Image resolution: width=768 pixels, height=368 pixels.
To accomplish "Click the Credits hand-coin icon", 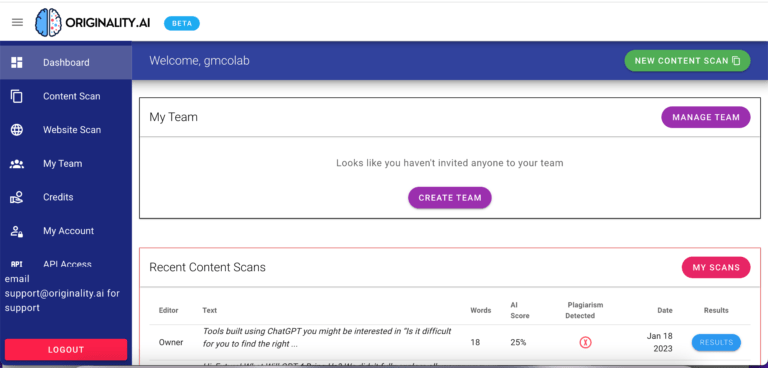I will coord(17,197).
